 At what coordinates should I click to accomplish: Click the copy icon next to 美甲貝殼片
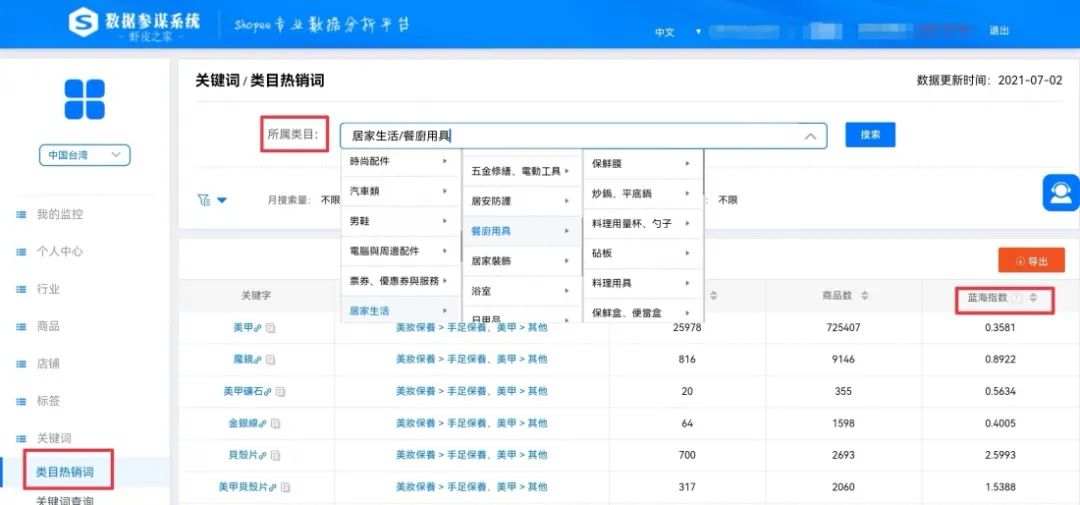(285, 487)
